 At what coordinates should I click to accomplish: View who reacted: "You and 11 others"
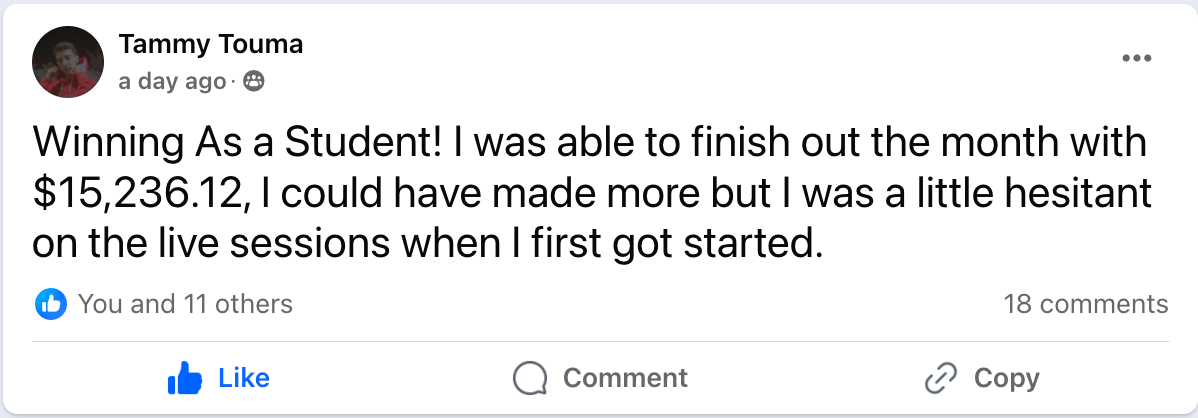tap(185, 304)
